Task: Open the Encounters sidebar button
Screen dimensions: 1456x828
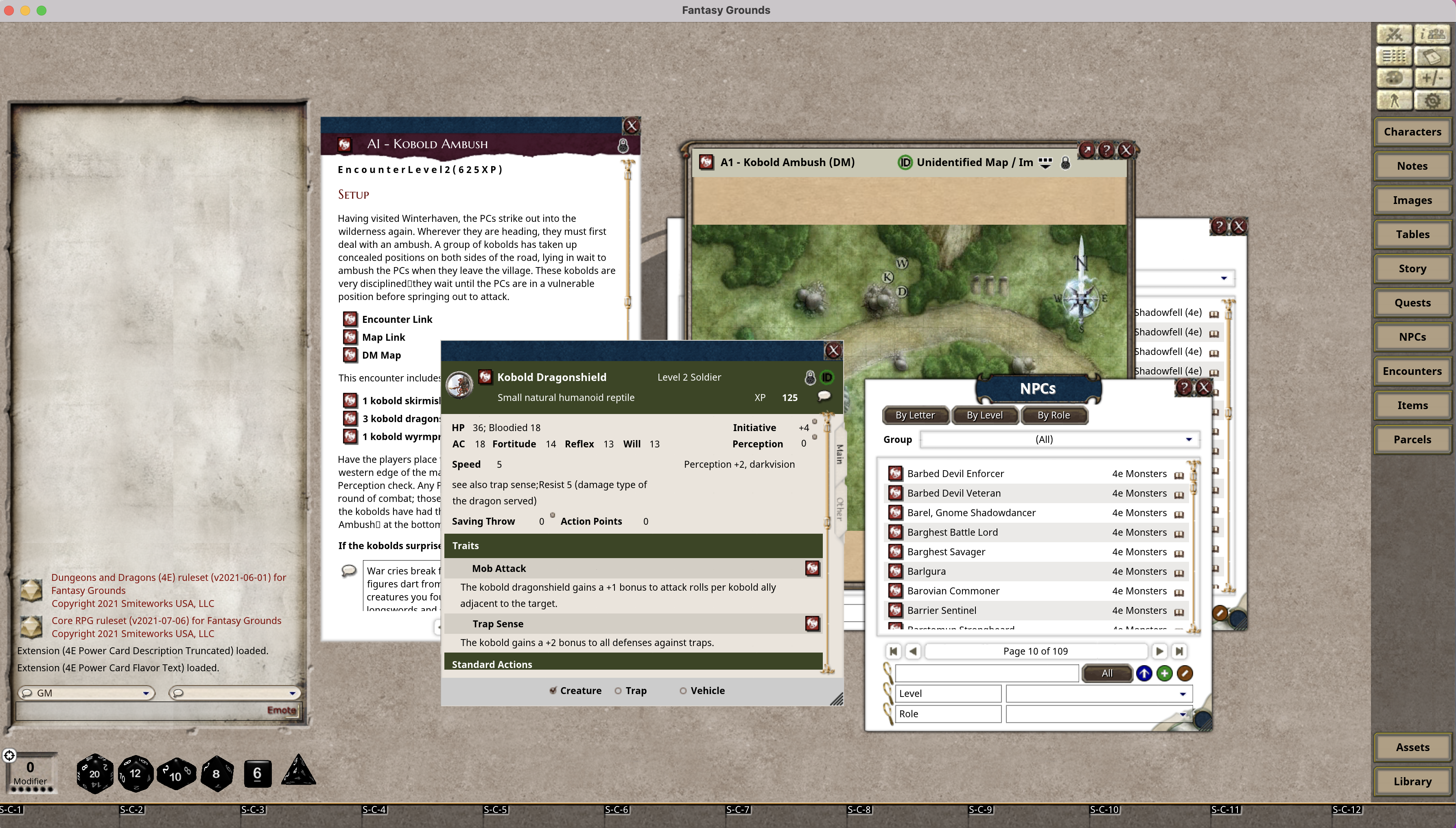Action: pos(1412,371)
